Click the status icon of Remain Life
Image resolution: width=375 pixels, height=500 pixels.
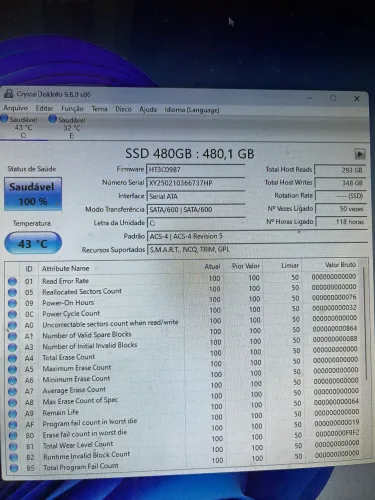(x=13, y=413)
